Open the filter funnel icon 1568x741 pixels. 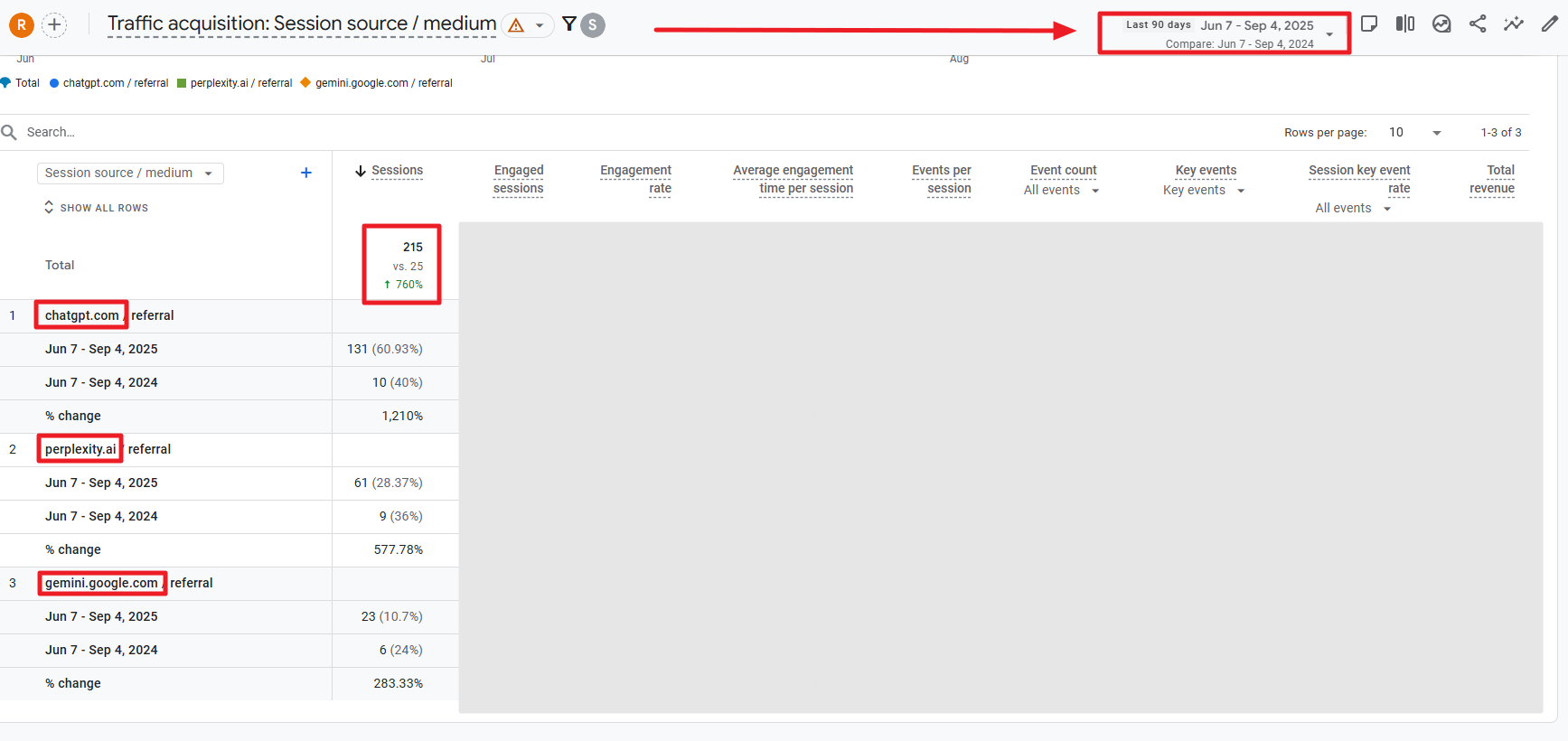click(569, 24)
